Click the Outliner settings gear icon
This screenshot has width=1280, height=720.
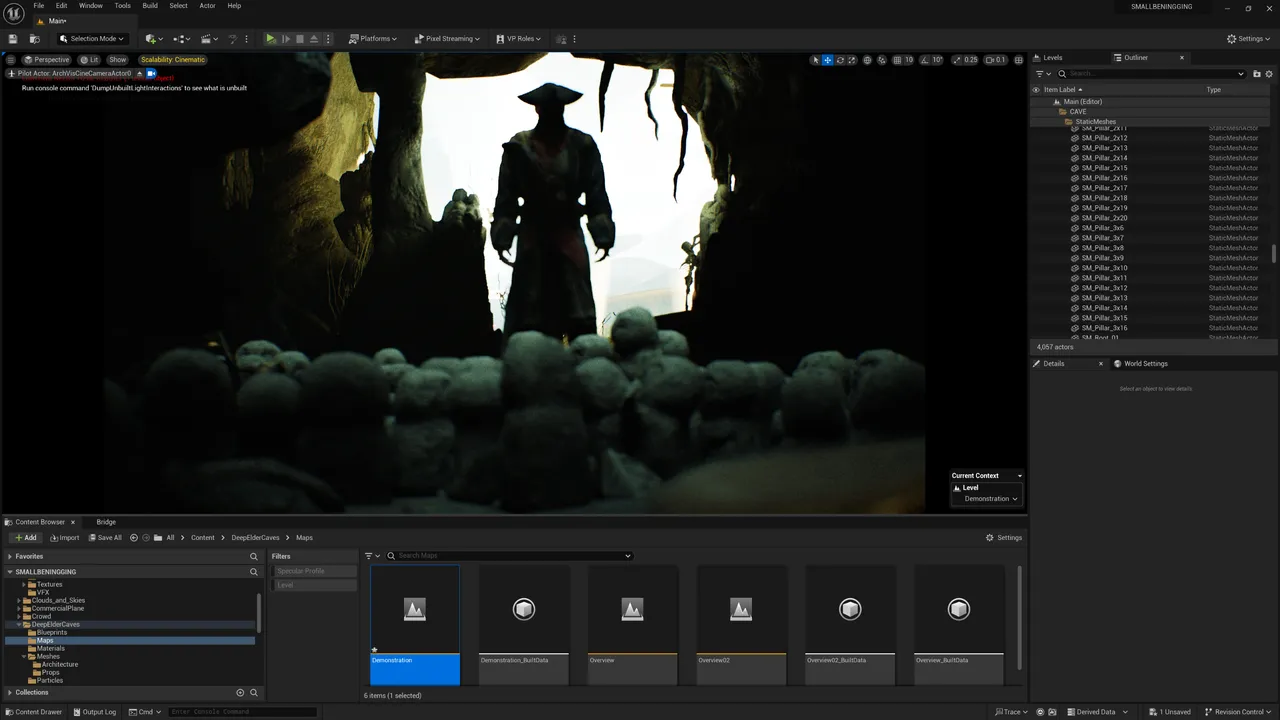1270,74
